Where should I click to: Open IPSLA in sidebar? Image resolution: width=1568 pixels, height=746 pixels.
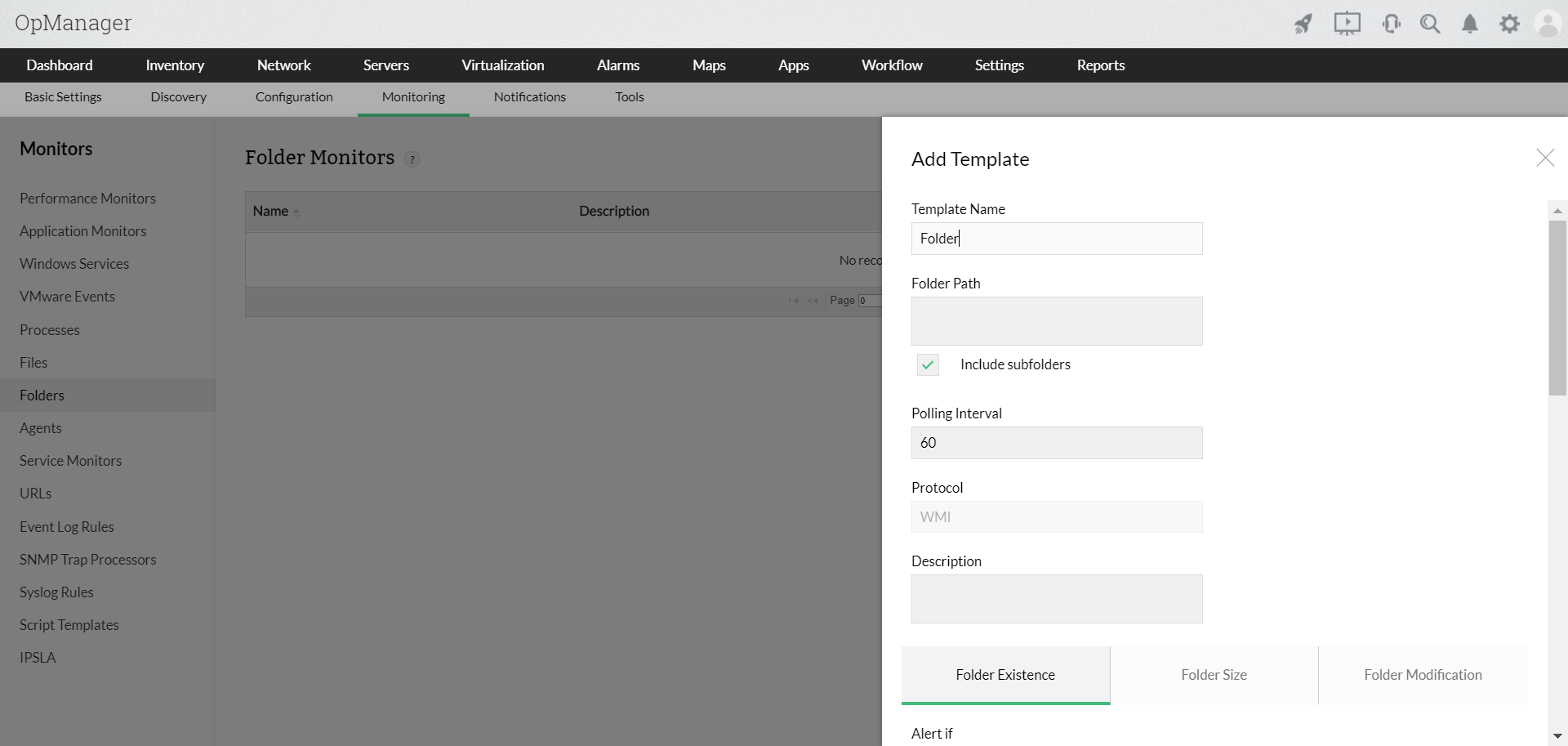38,658
